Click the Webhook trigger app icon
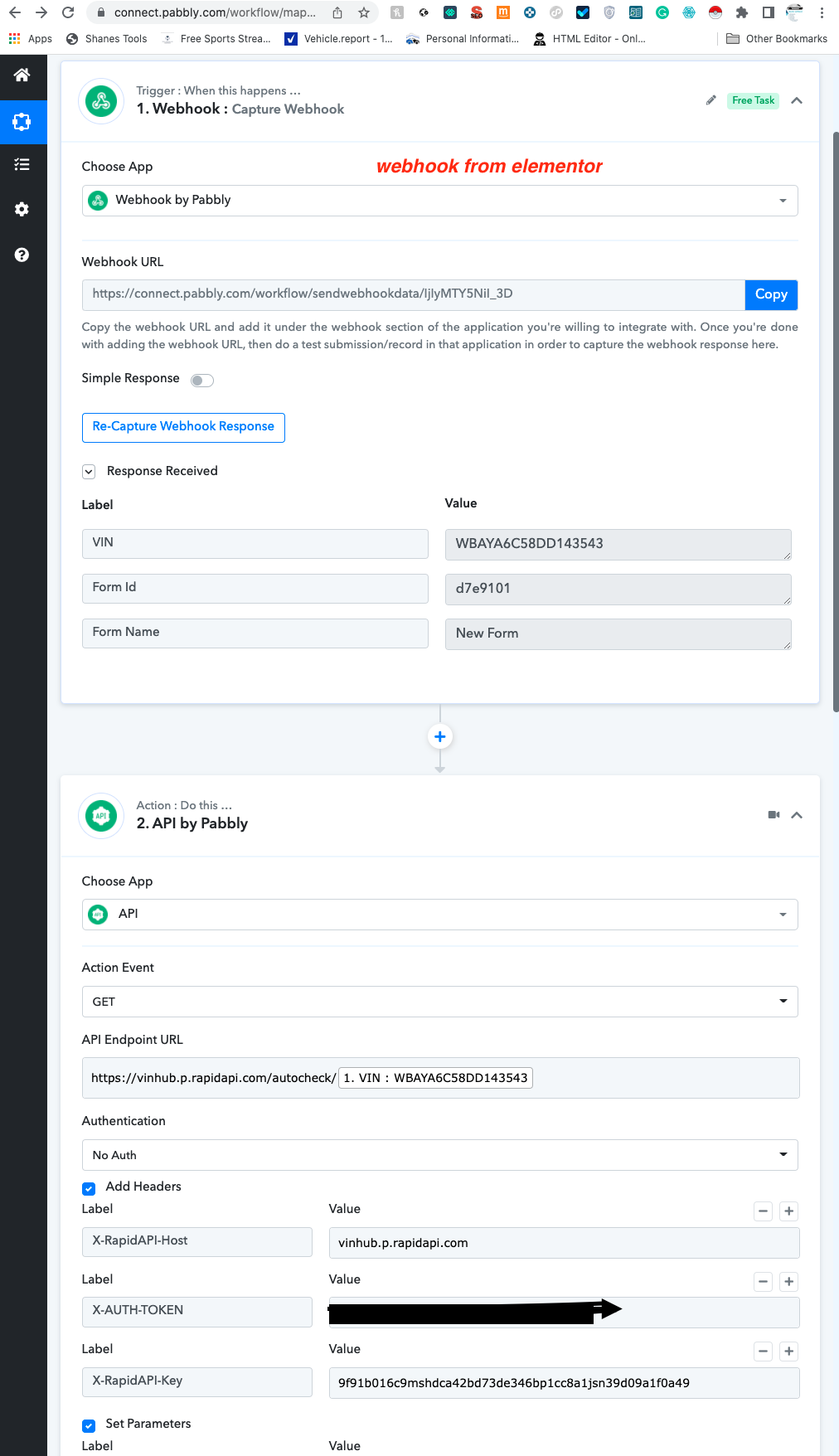 [x=101, y=101]
